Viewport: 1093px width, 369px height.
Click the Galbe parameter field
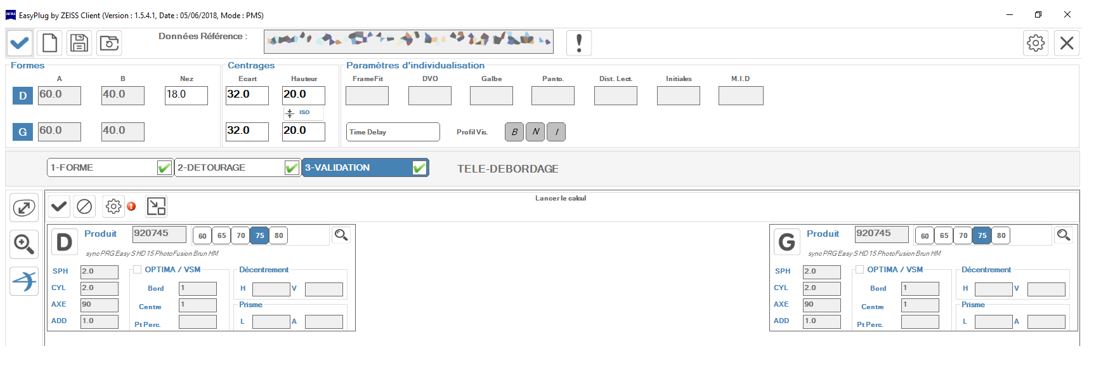click(x=491, y=96)
